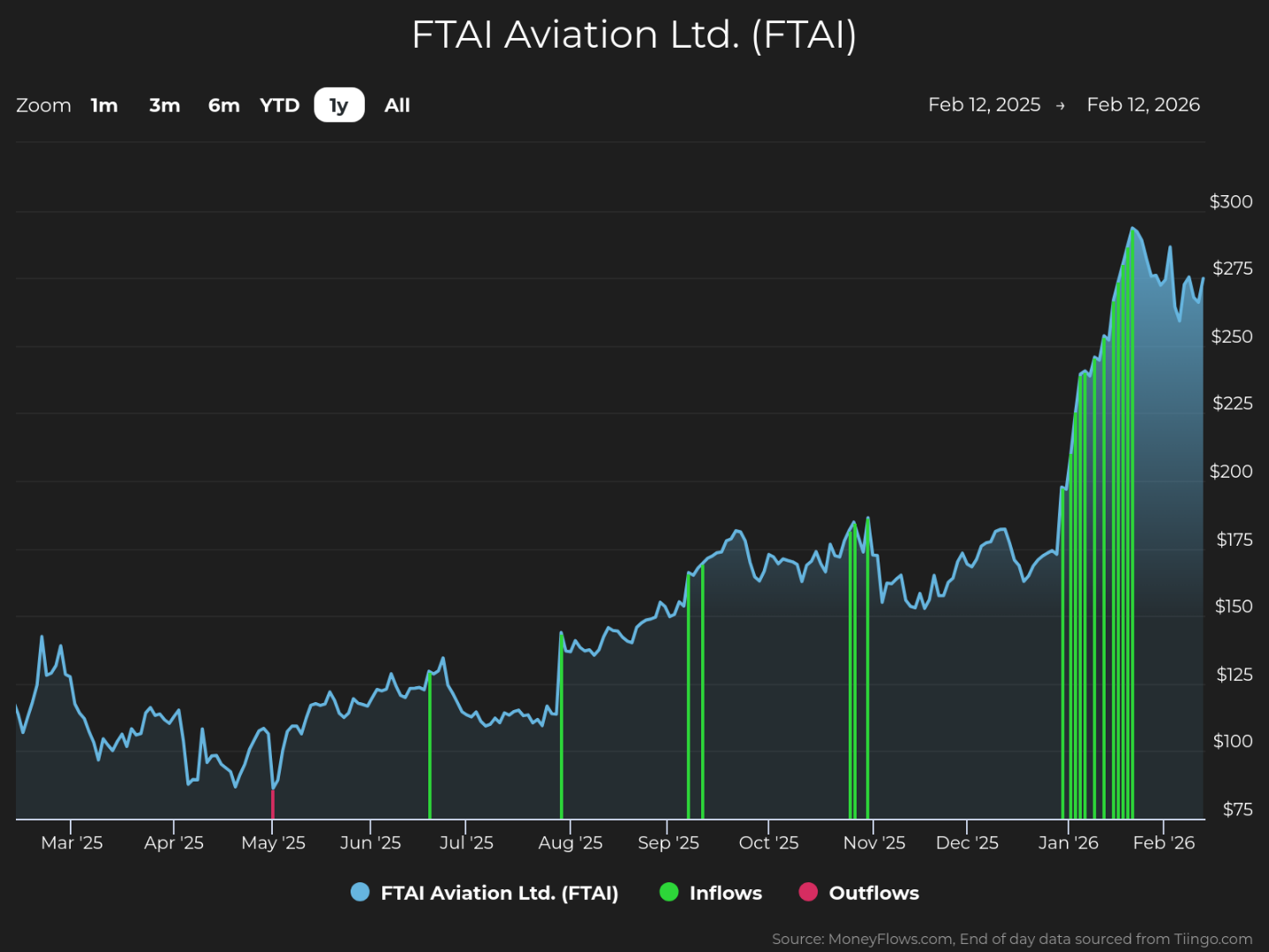
Task: Click the $225 price axis label
Action: pos(1232,404)
